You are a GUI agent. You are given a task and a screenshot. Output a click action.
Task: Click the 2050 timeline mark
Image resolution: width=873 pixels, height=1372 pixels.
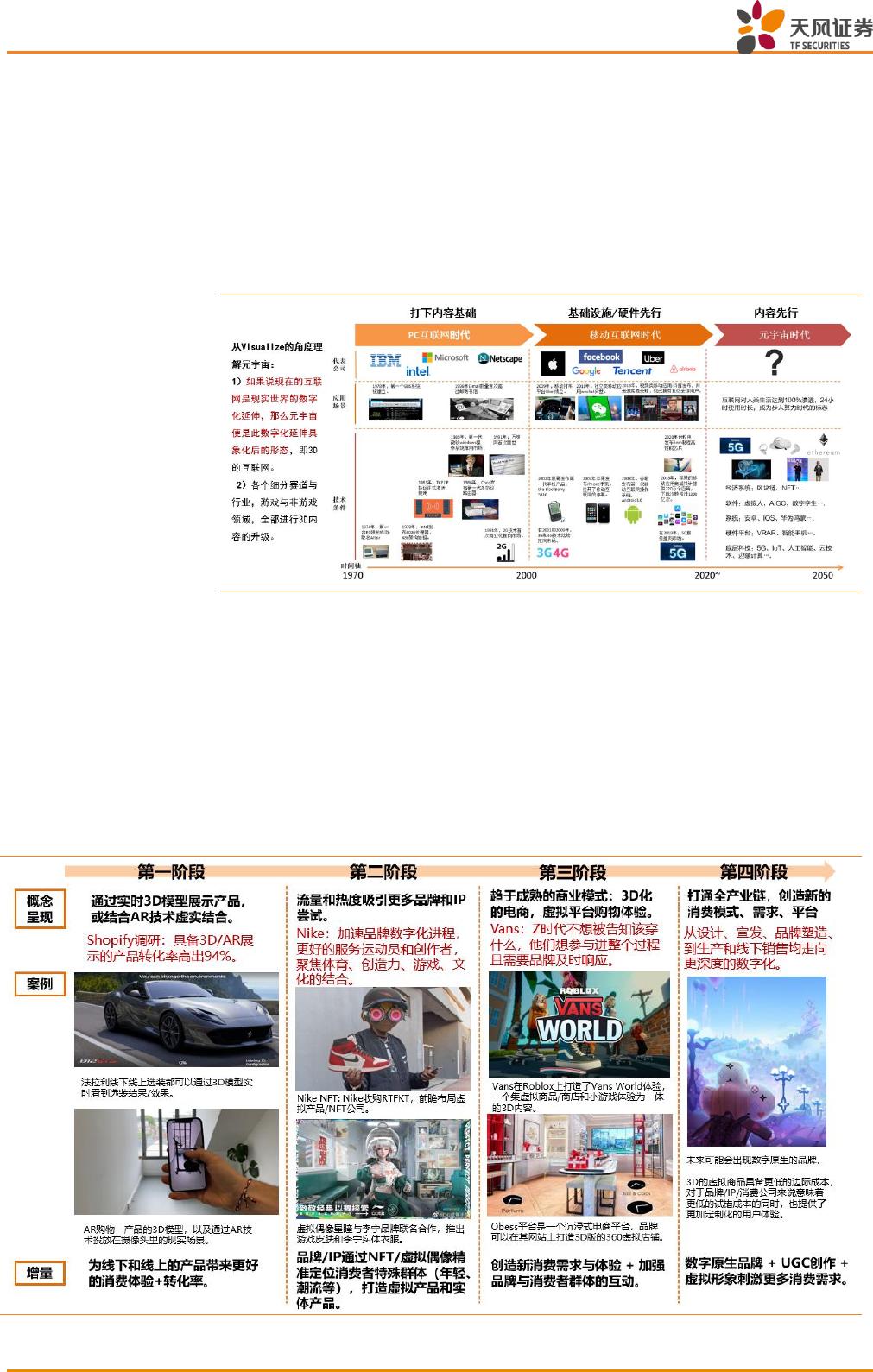[x=822, y=575]
